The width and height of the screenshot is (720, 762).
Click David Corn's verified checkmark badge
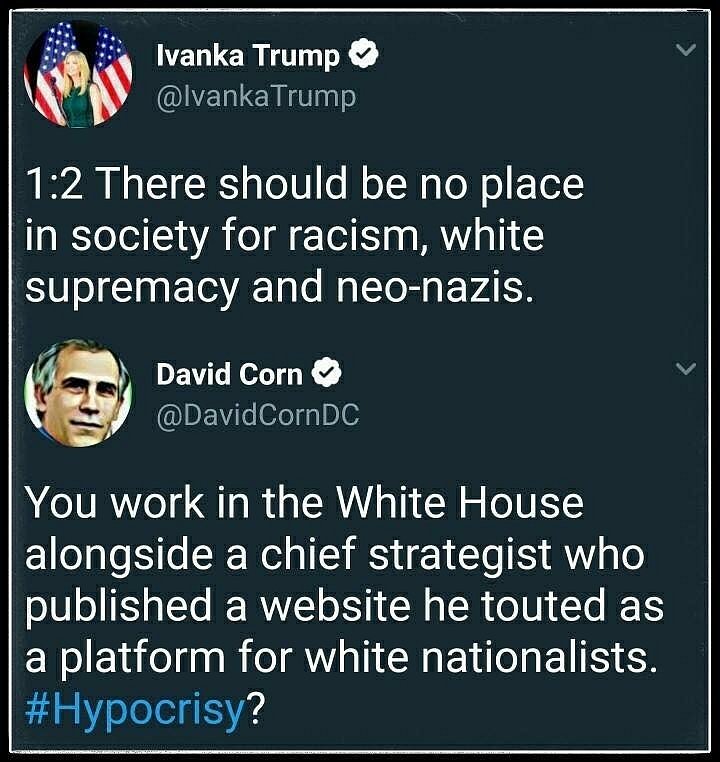point(327,374)
